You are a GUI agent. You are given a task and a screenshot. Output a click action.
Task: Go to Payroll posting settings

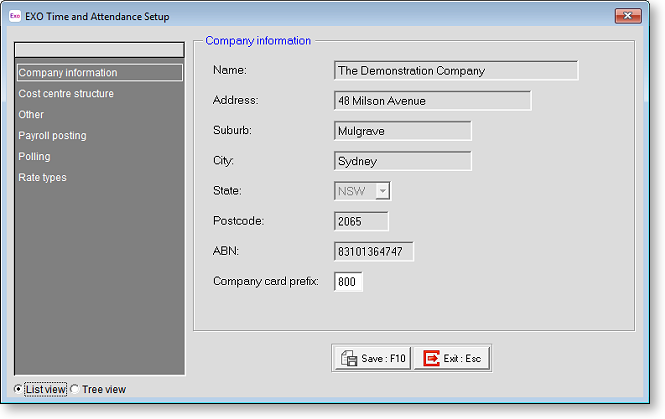(x=52, y=136)
